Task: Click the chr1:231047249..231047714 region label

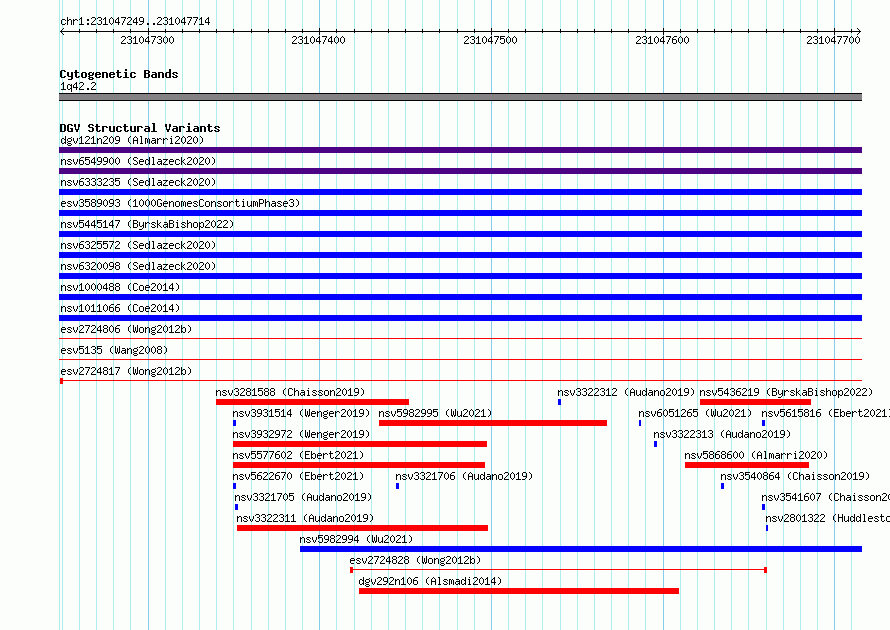Action: [x=135, y=21]
